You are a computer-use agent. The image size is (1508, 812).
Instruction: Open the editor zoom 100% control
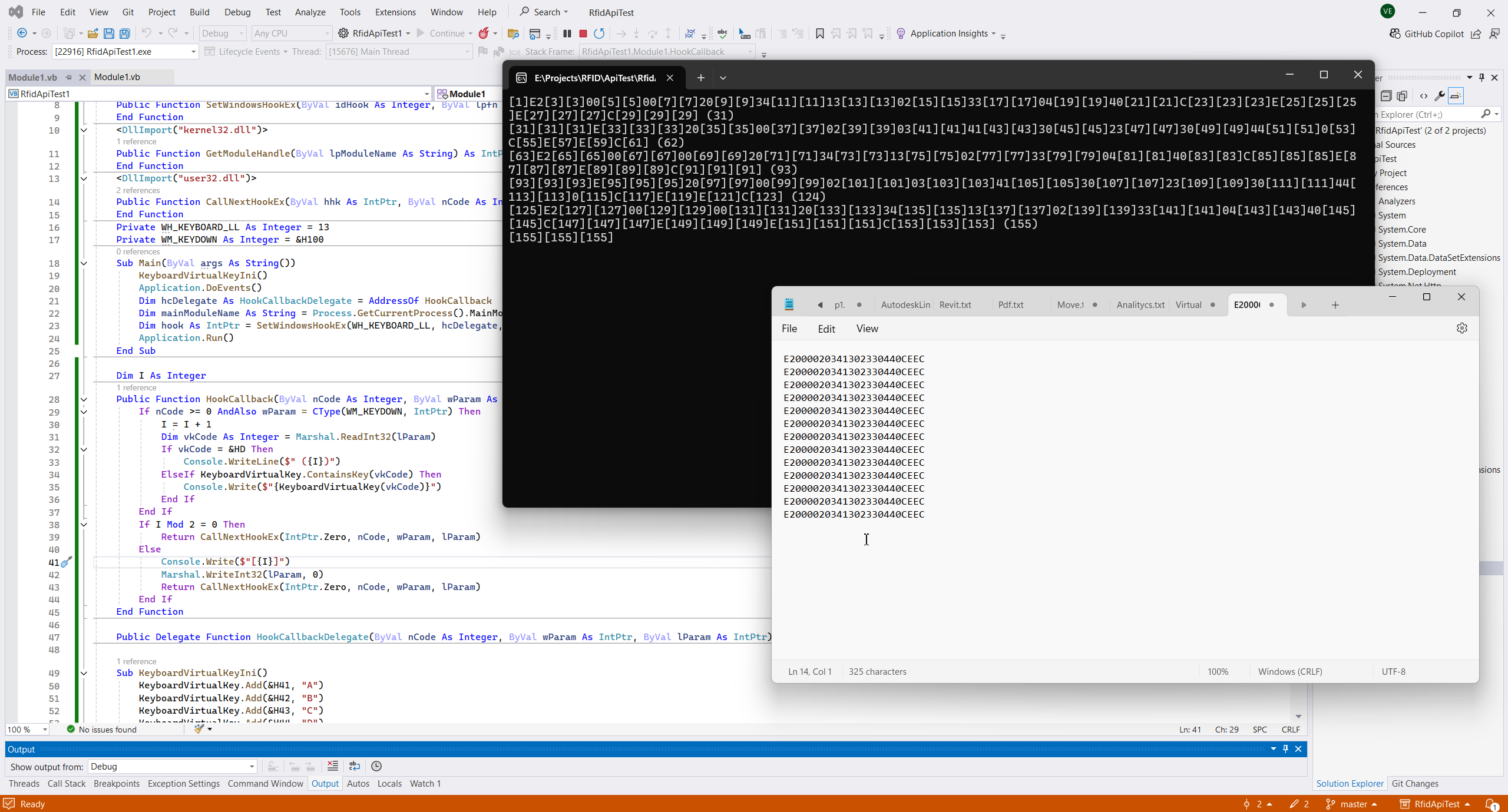pos(27,730)
